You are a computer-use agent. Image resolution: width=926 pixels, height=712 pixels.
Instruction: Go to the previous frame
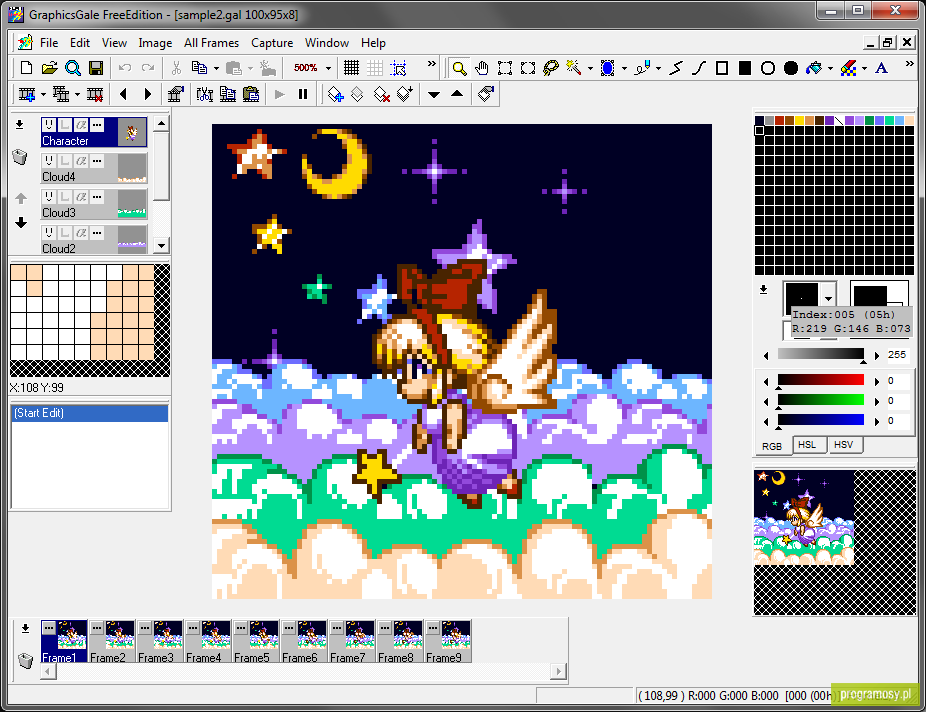coord(123,94)
